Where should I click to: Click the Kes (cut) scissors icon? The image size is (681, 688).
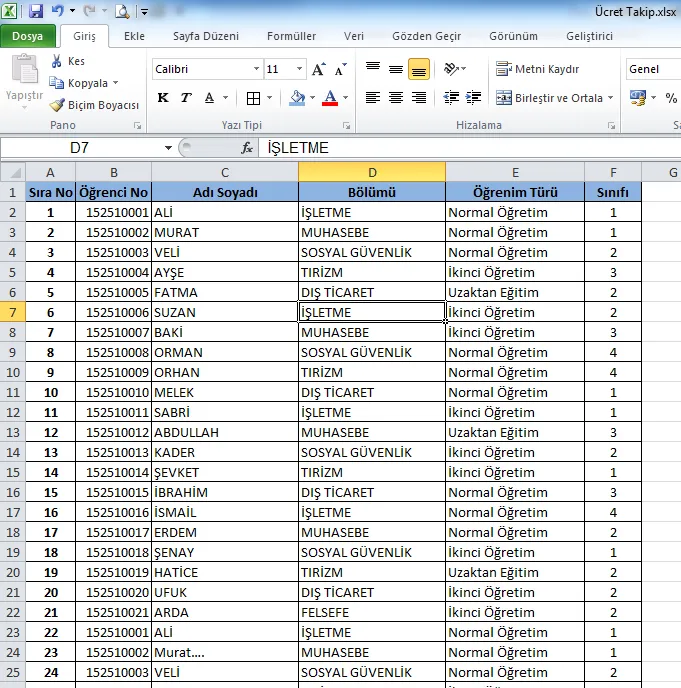pos(58,61)
